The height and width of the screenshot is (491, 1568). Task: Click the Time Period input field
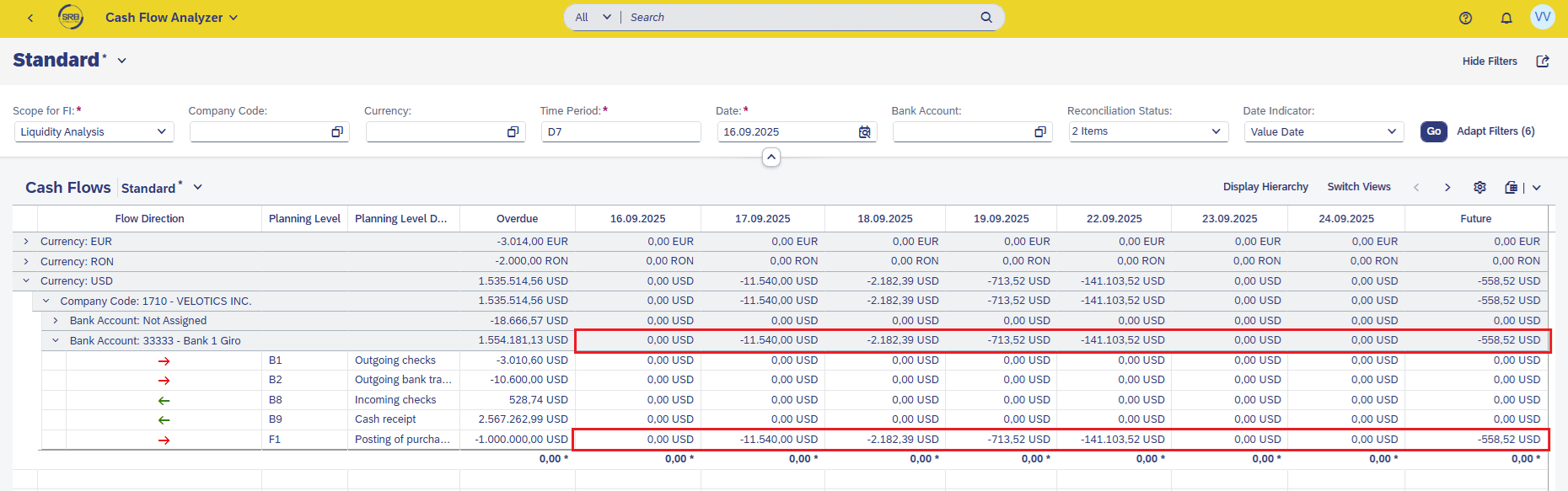(x=620, y=132)
